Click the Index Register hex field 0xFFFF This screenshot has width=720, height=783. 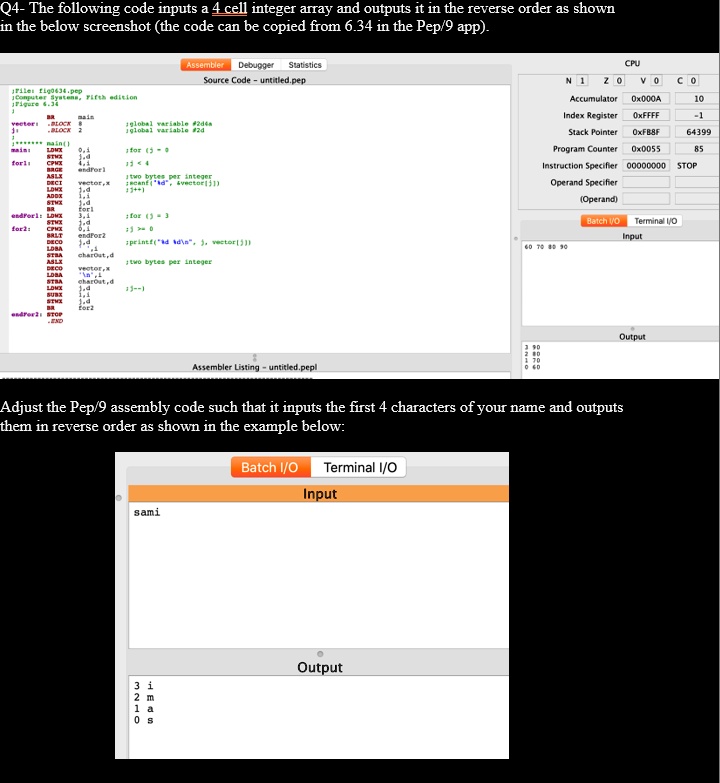646,115
